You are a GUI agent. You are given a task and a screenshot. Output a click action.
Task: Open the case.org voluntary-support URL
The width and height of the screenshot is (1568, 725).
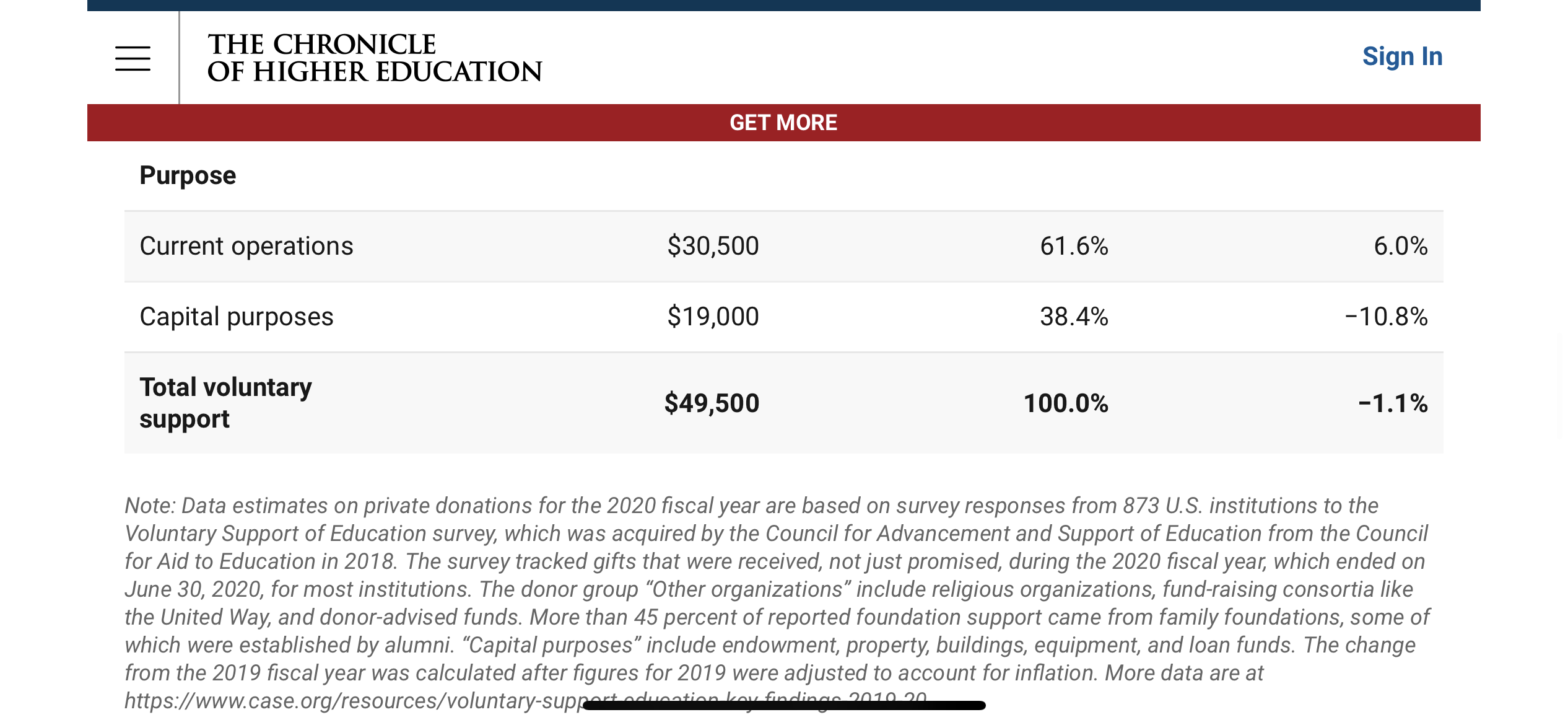pyautogui.click(x=526, y=701)
